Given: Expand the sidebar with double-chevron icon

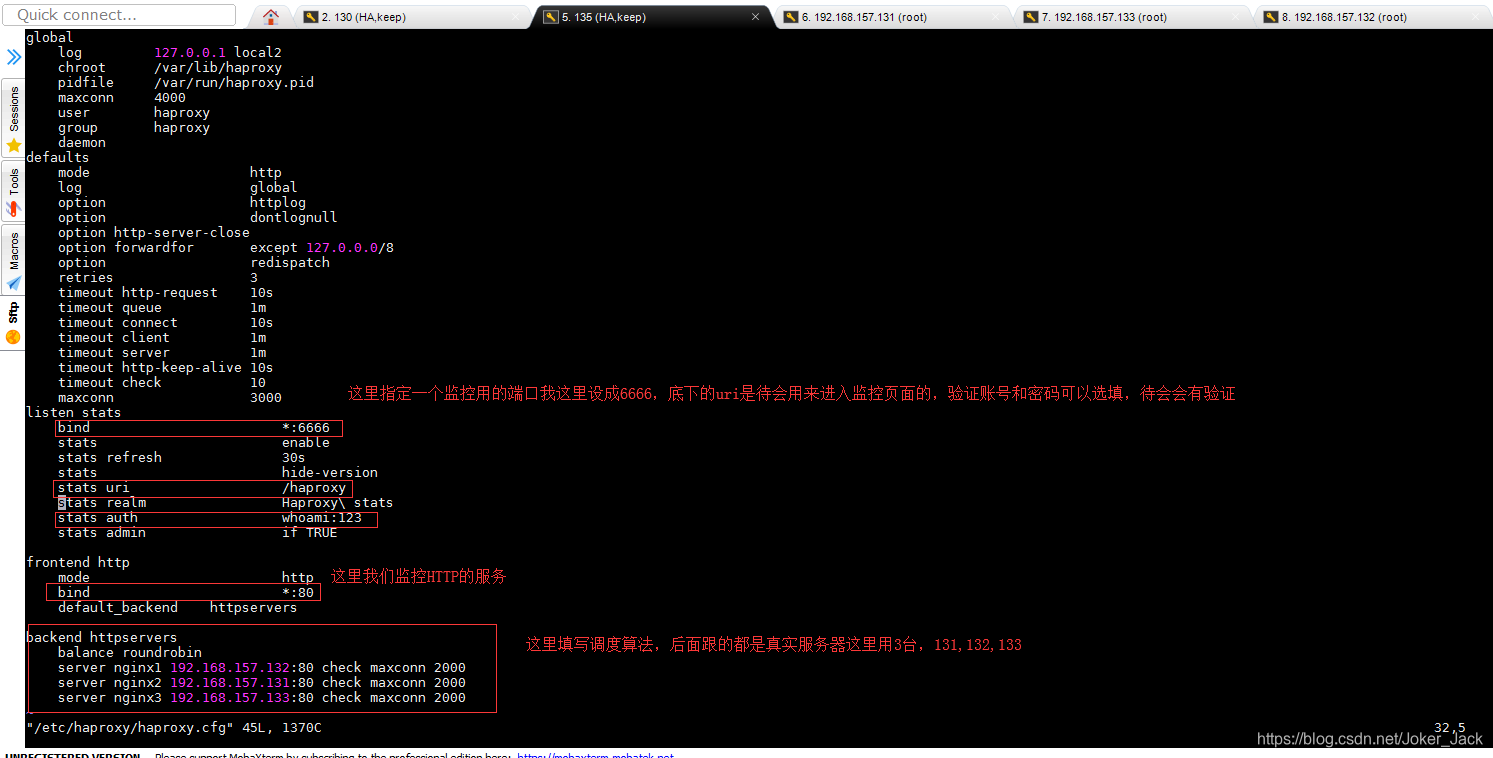Looking at the screenshot, I should 13,57.
